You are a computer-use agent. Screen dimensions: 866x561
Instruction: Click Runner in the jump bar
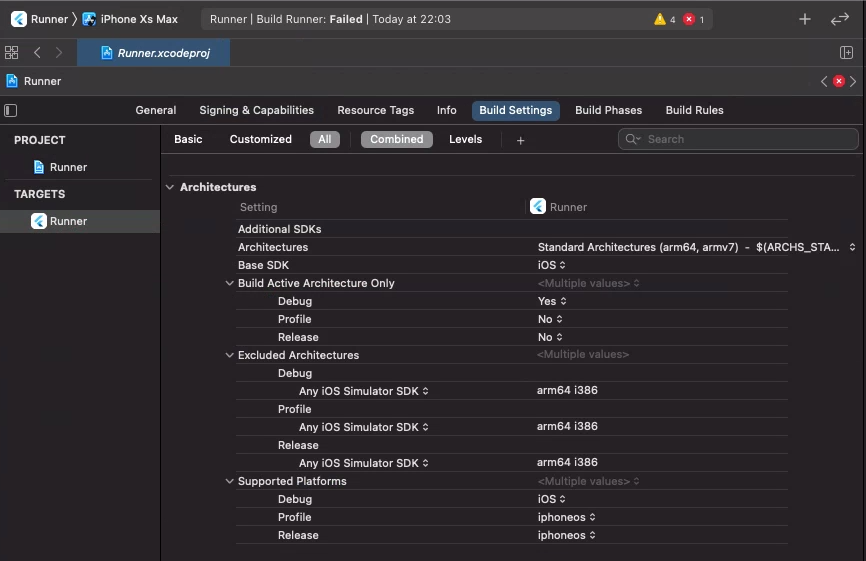point(42,81)
